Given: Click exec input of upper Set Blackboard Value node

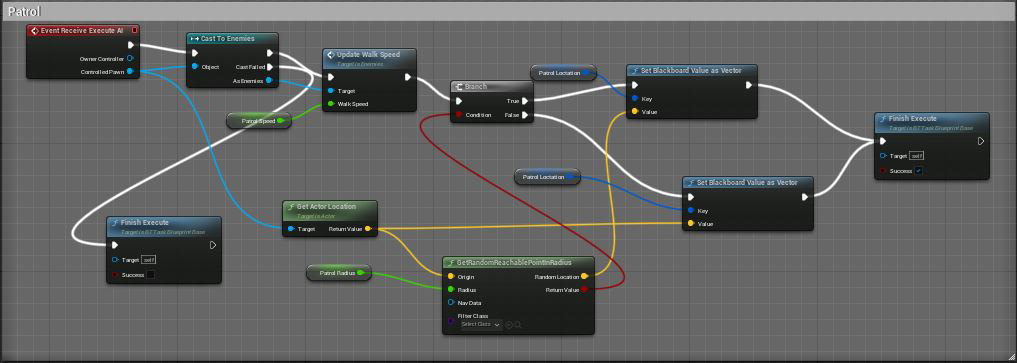Looking at the screenshot, I should (x=636, y=85).
